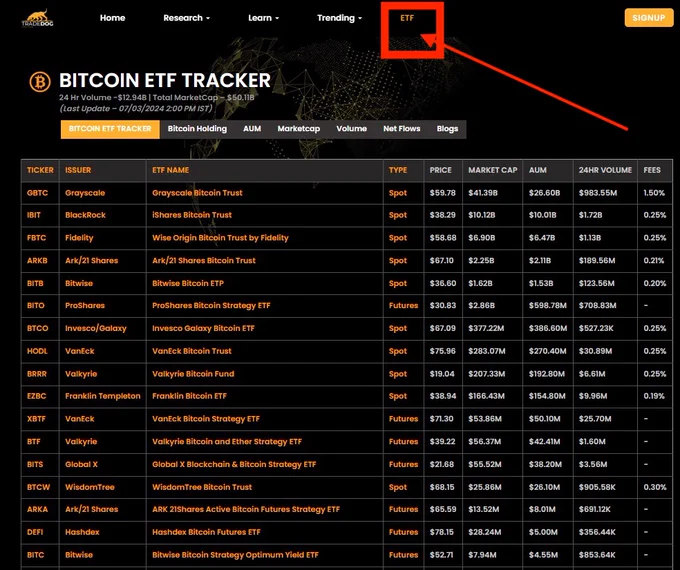Expand the Trending dropdown menu
The image size is (680, 570).
pyautogui.click(x=339, y=18)
